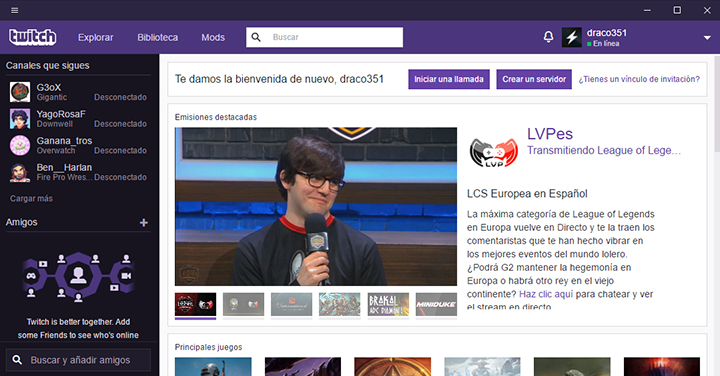The height and width of the screenshot is (376, 720).
Task: Click the Iniciar una llamada button
Action: [449, 79]
